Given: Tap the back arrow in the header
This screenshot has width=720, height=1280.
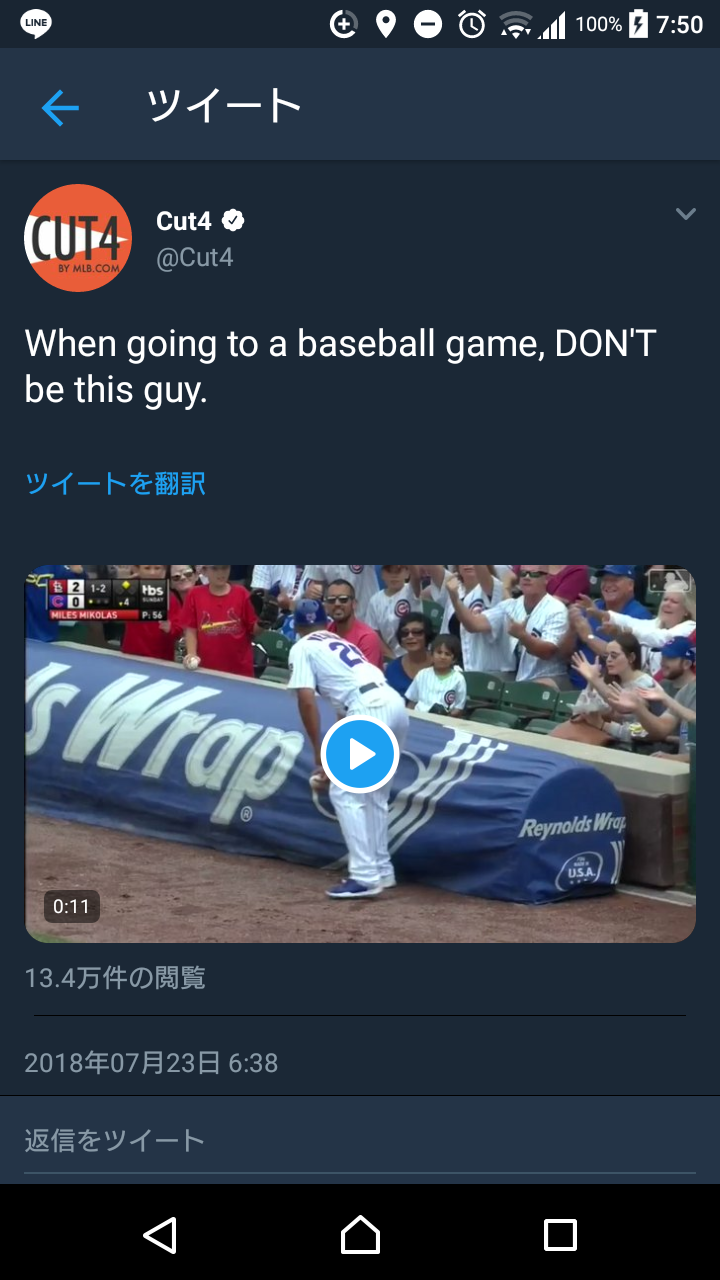Looking at the screenshot, I should click(60, 107).
